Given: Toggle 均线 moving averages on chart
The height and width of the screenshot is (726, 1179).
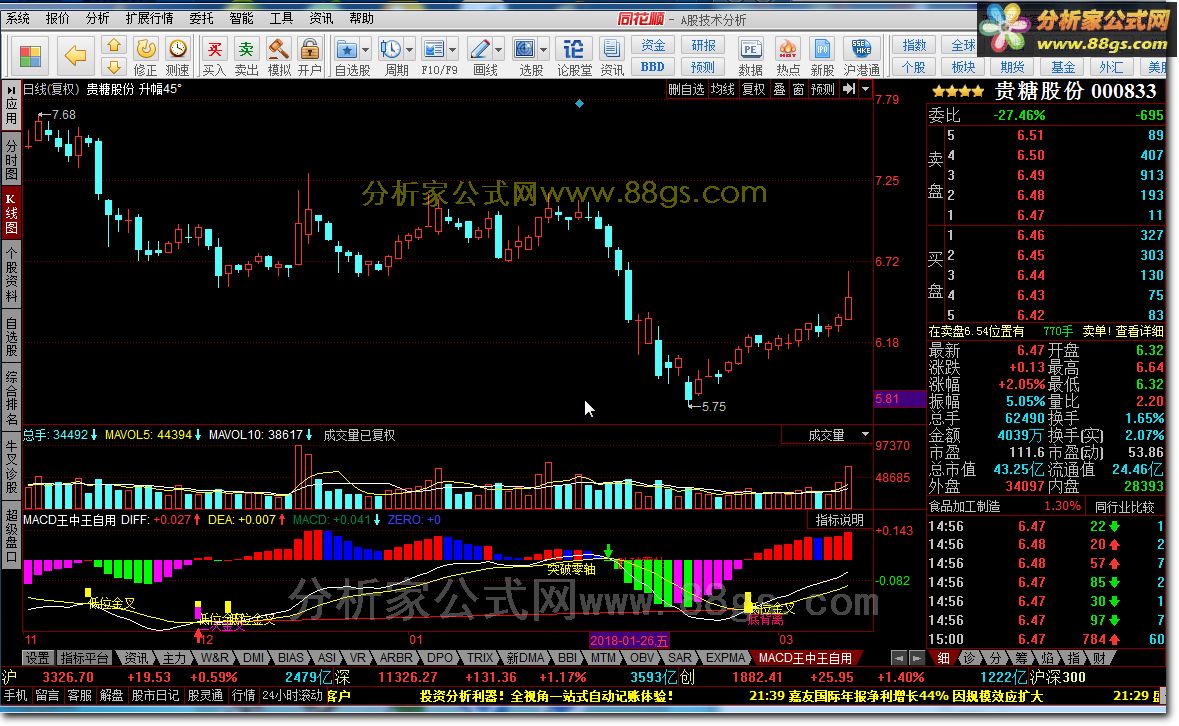Looking at the screenshot, I should (x=723, y=89).
